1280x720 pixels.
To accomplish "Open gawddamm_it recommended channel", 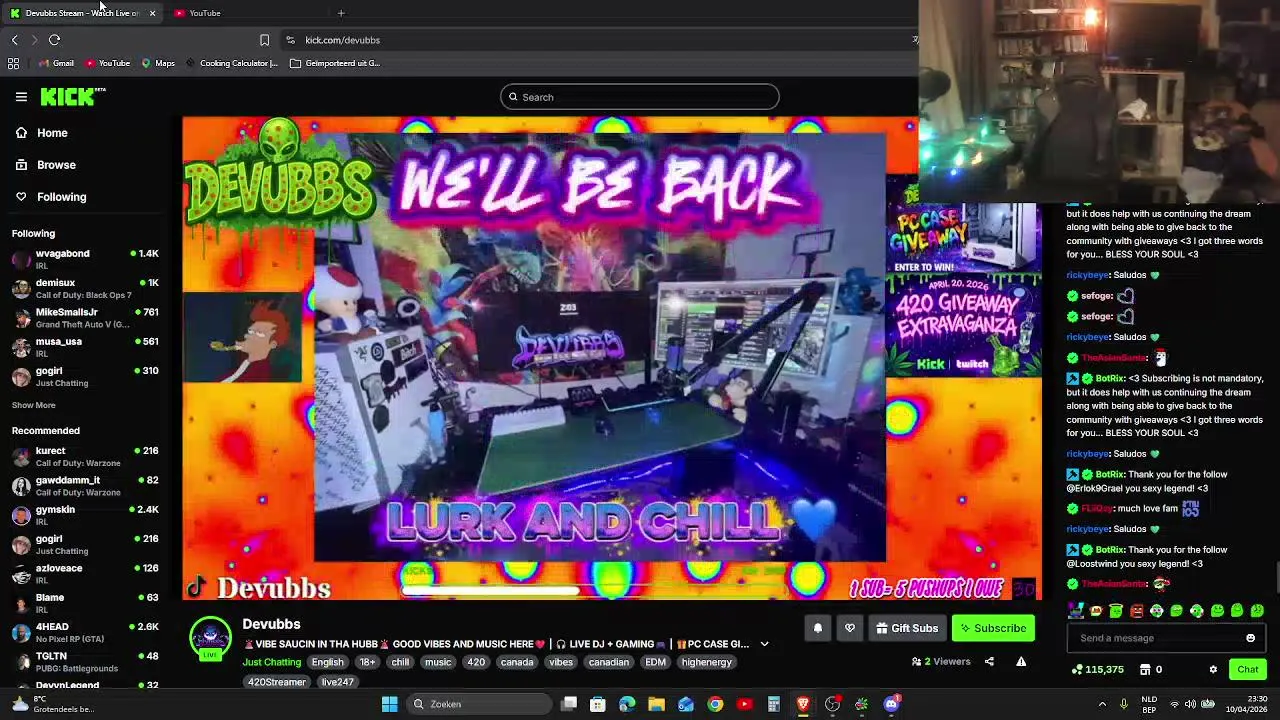I will click(85, 485).
